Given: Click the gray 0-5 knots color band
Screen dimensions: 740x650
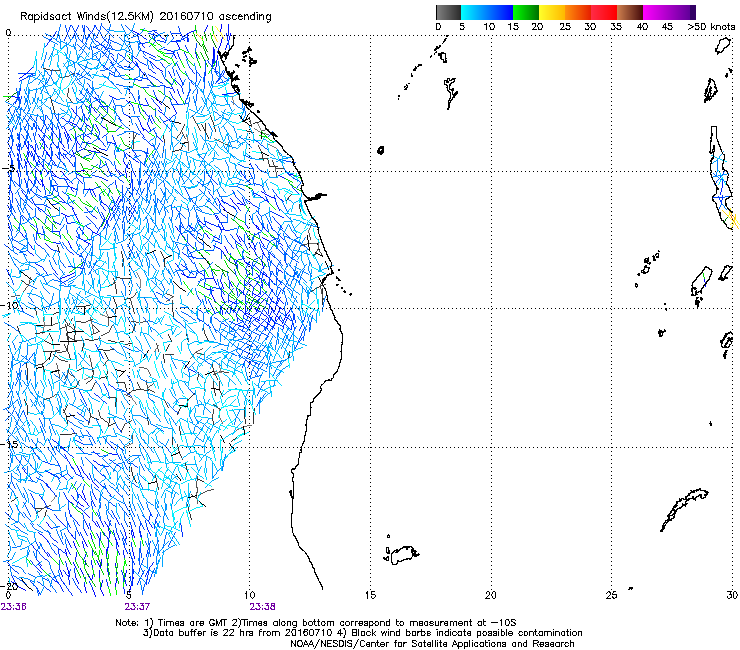Looking at the screenshot, I should [448, 12].
